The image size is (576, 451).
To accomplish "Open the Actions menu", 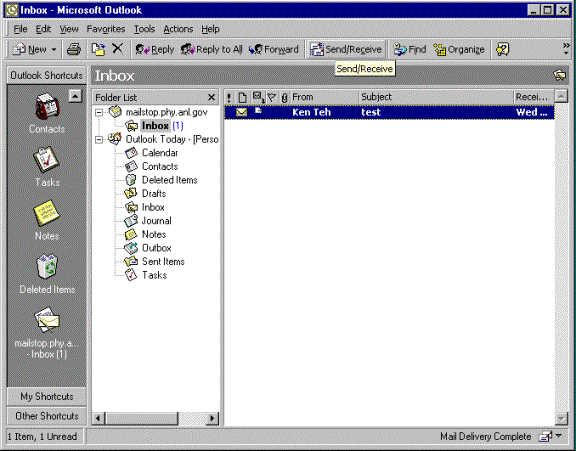I will (x=178, y=29).
